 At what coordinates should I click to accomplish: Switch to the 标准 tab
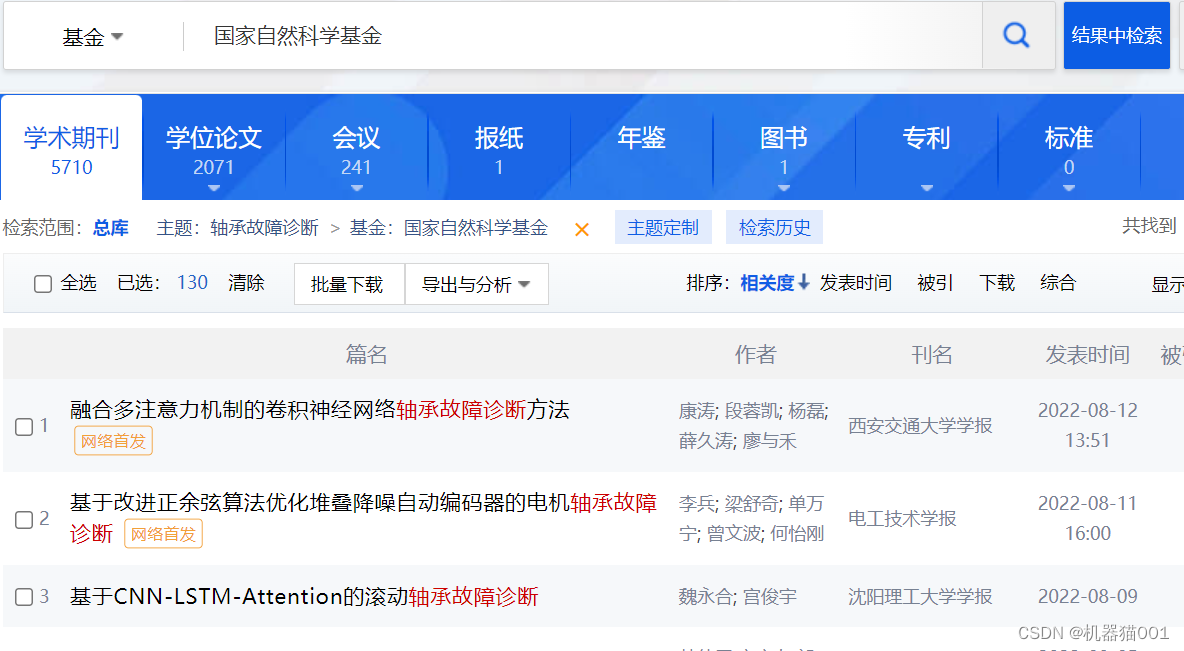(1068, 149)
